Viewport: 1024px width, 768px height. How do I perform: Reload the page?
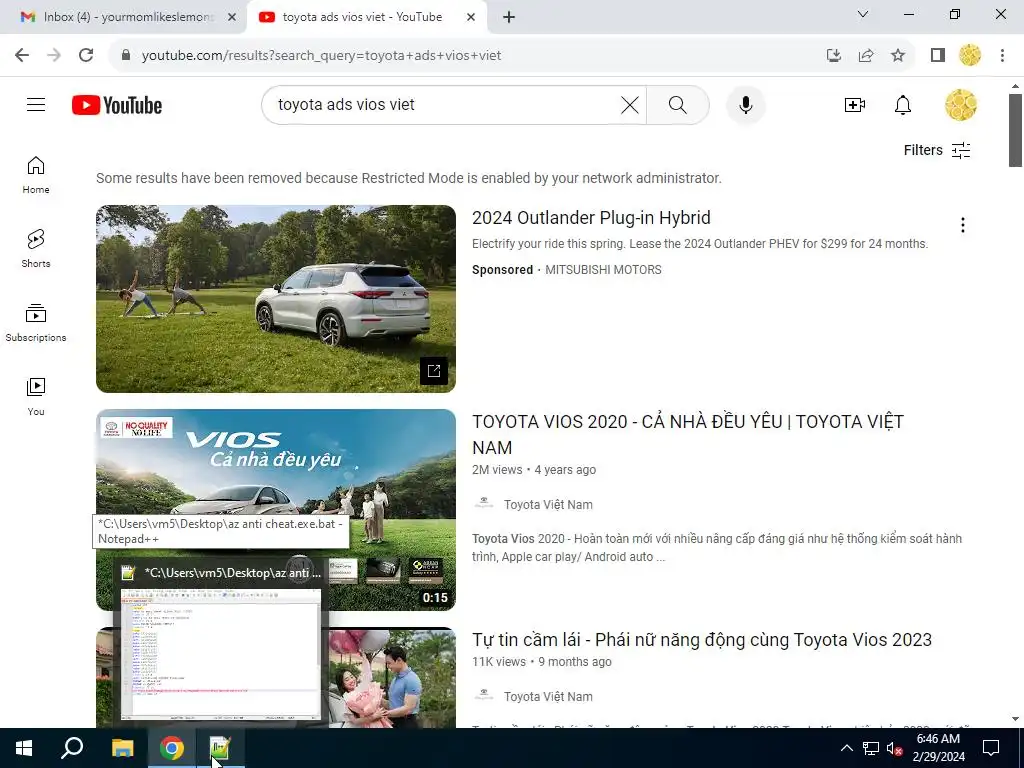tap(86, 55)
